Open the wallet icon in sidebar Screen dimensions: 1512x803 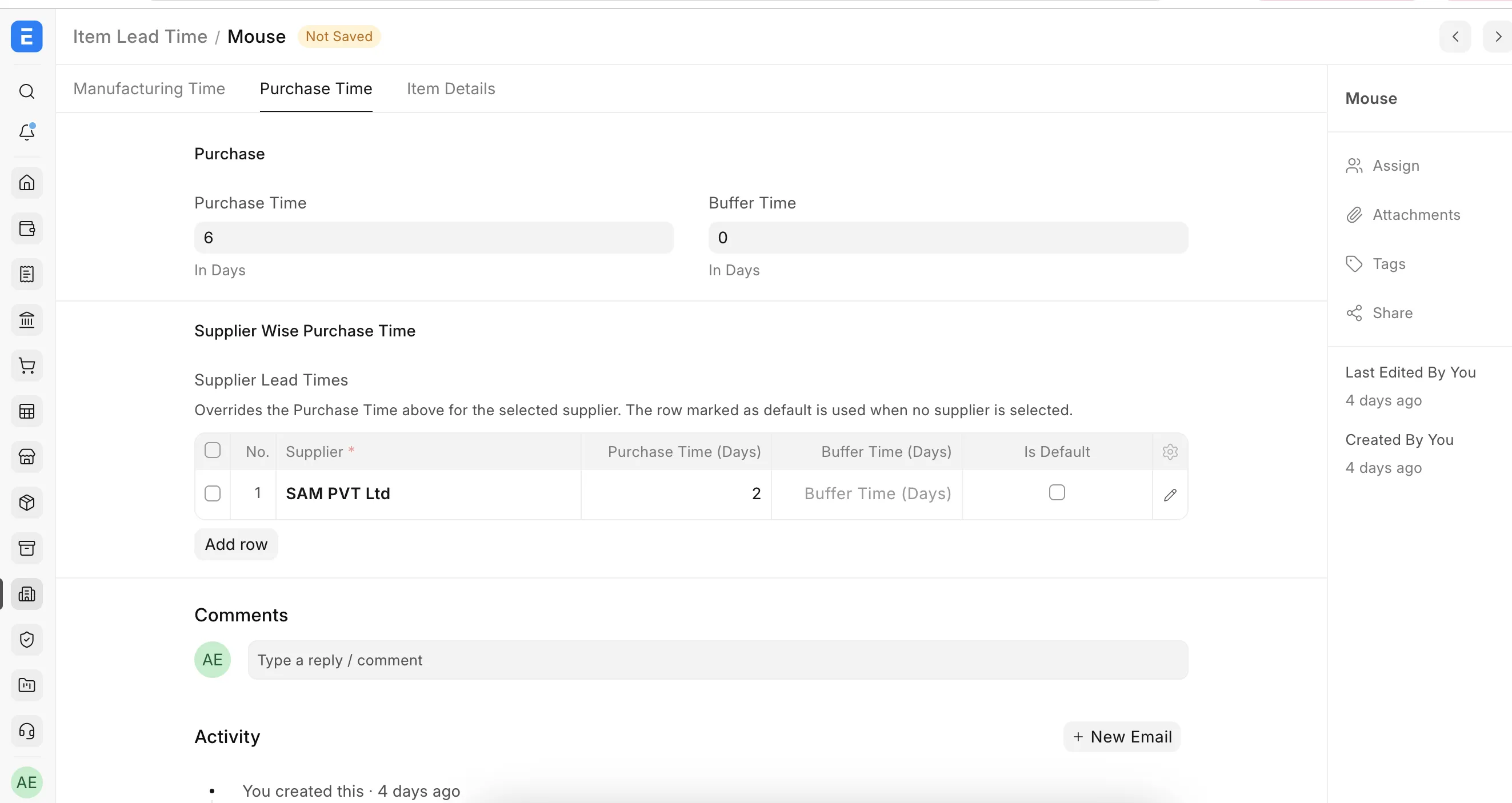27,228
